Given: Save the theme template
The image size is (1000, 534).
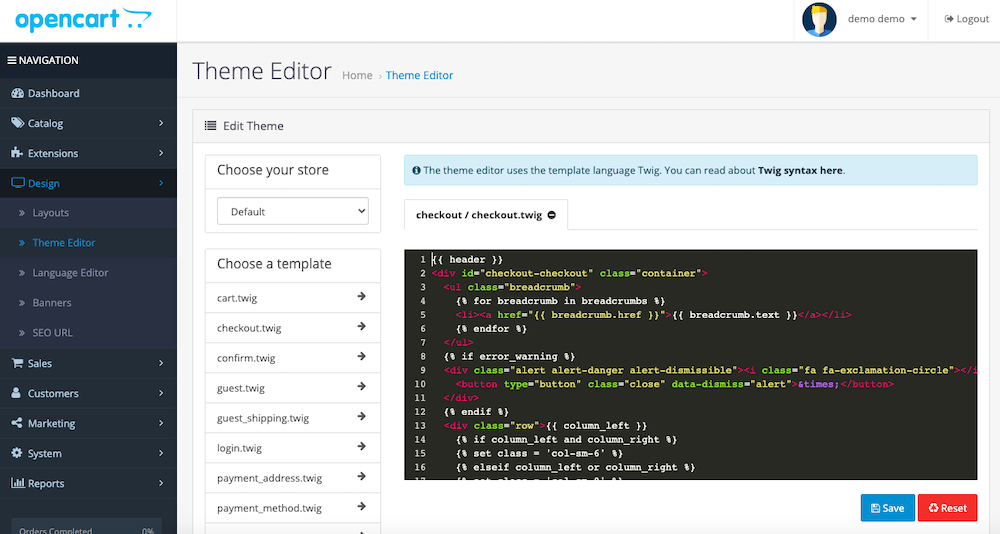Looking at the screenshot, I should 888,508.
